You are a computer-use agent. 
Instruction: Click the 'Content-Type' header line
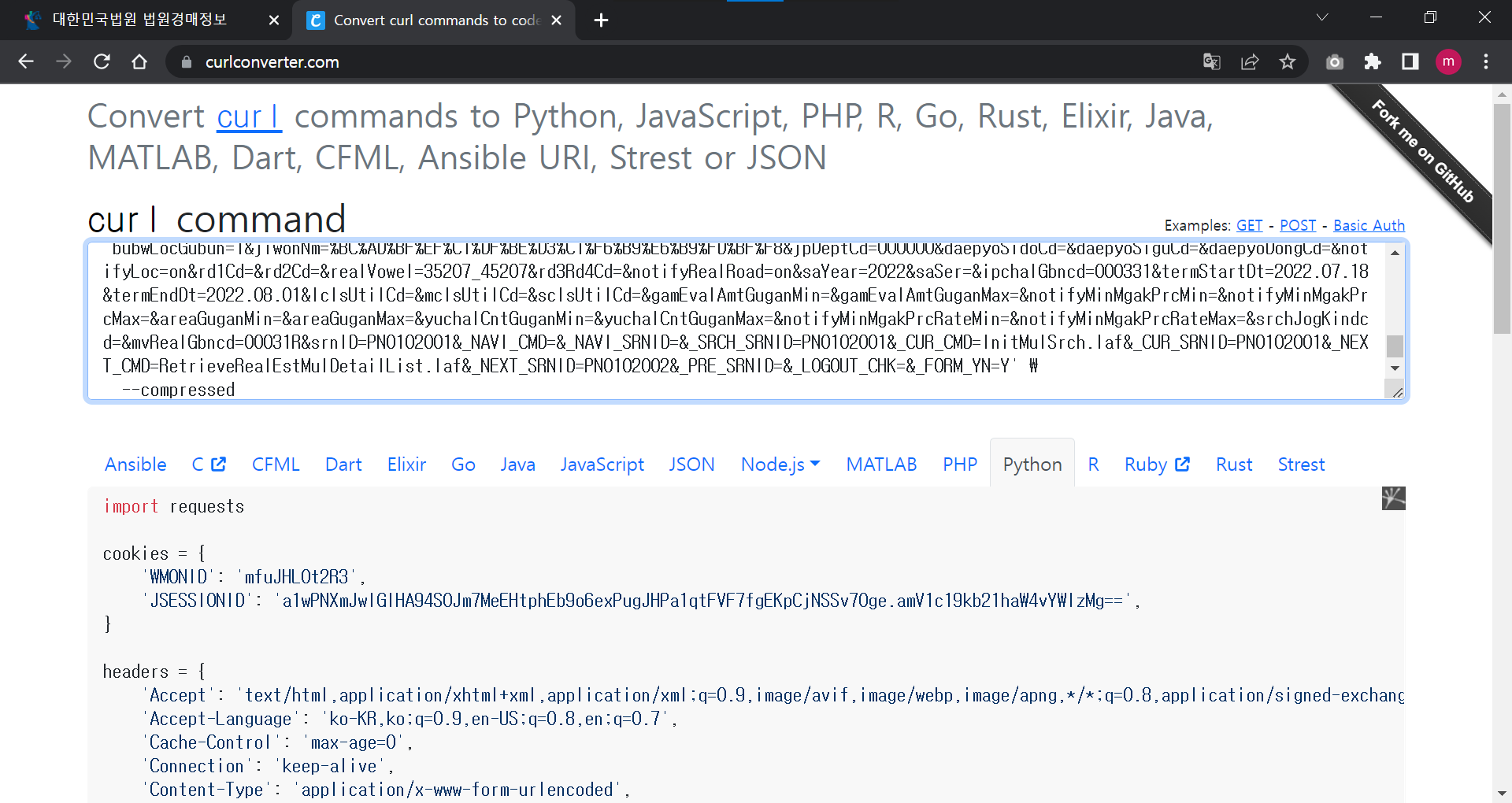(x=386, y=790)
